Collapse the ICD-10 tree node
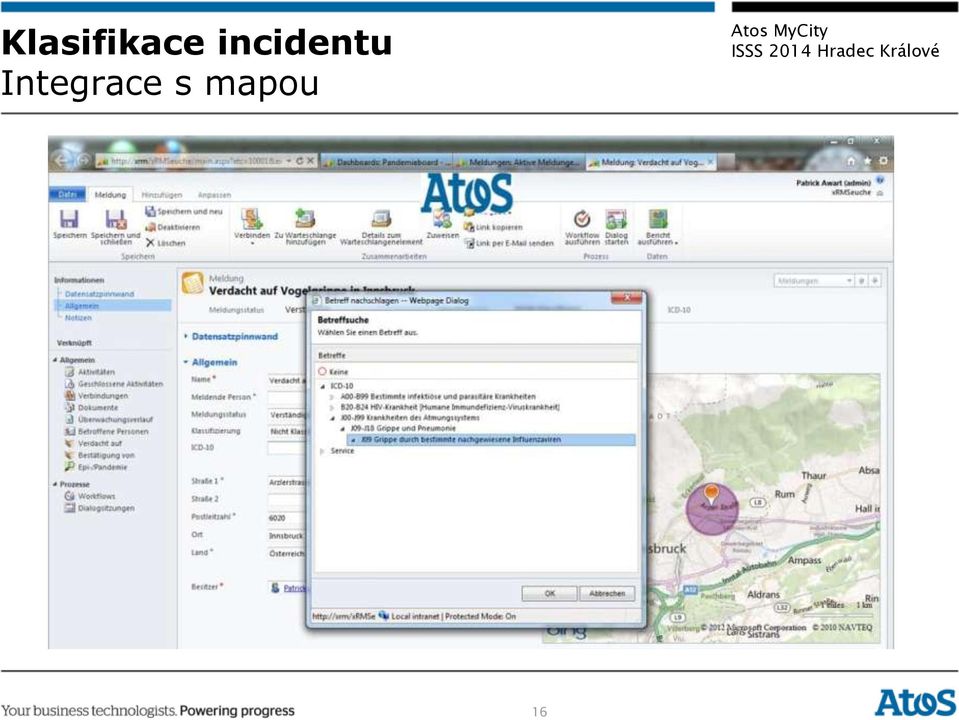The height and width of the screenshot is (720, 959). [322, 387]
